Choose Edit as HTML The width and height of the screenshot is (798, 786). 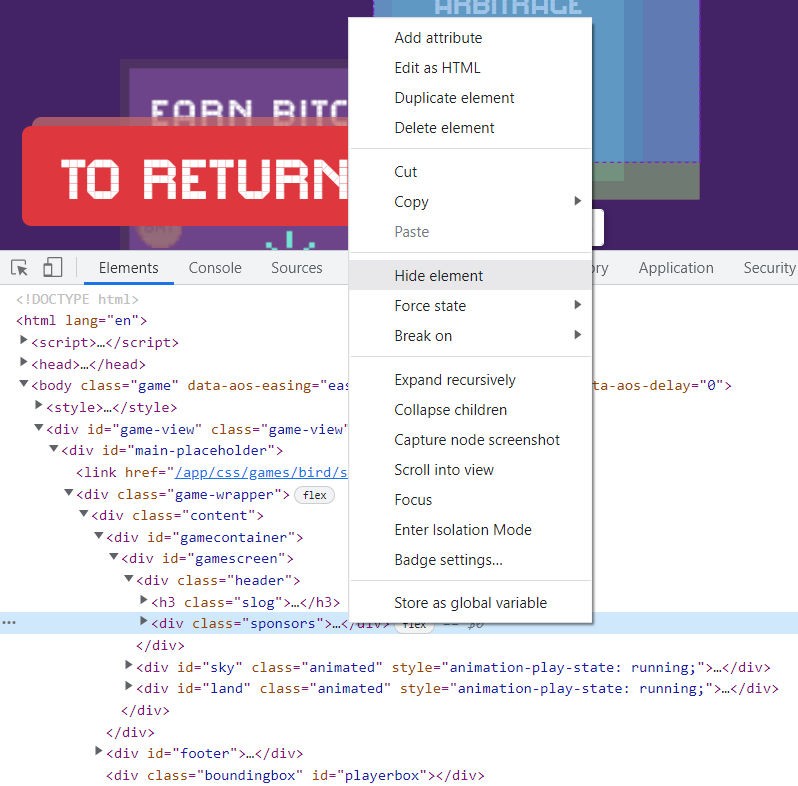[x=470, y=68]
